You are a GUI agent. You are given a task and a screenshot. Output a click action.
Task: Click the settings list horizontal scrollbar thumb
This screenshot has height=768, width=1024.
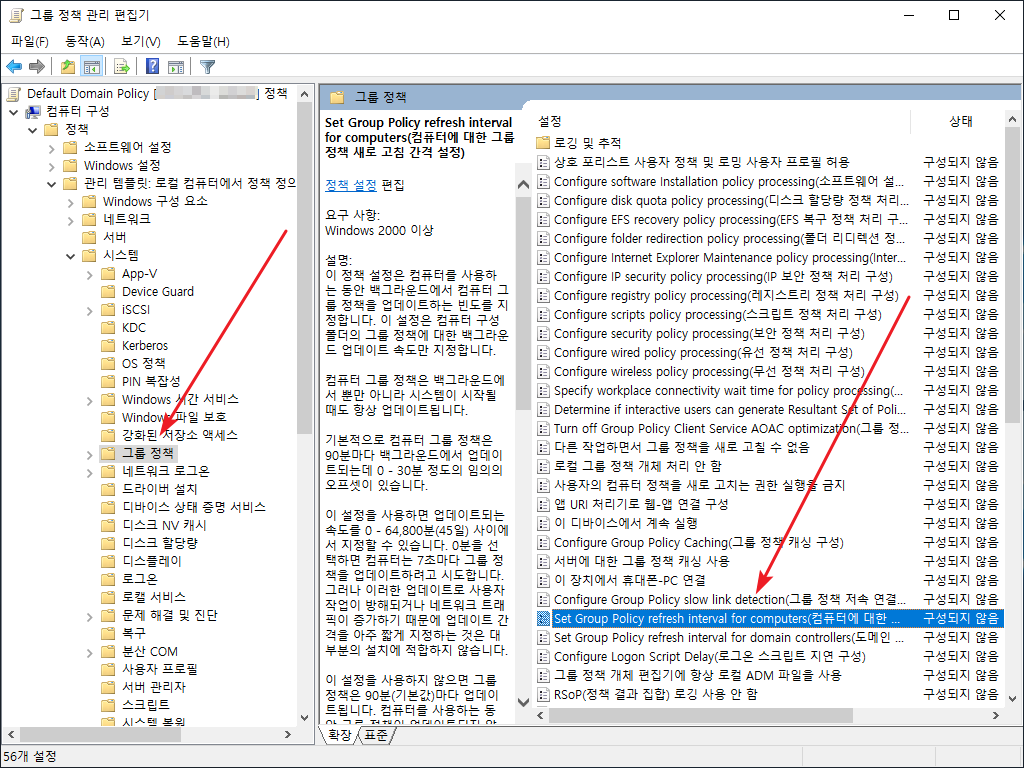coord(701,716)
